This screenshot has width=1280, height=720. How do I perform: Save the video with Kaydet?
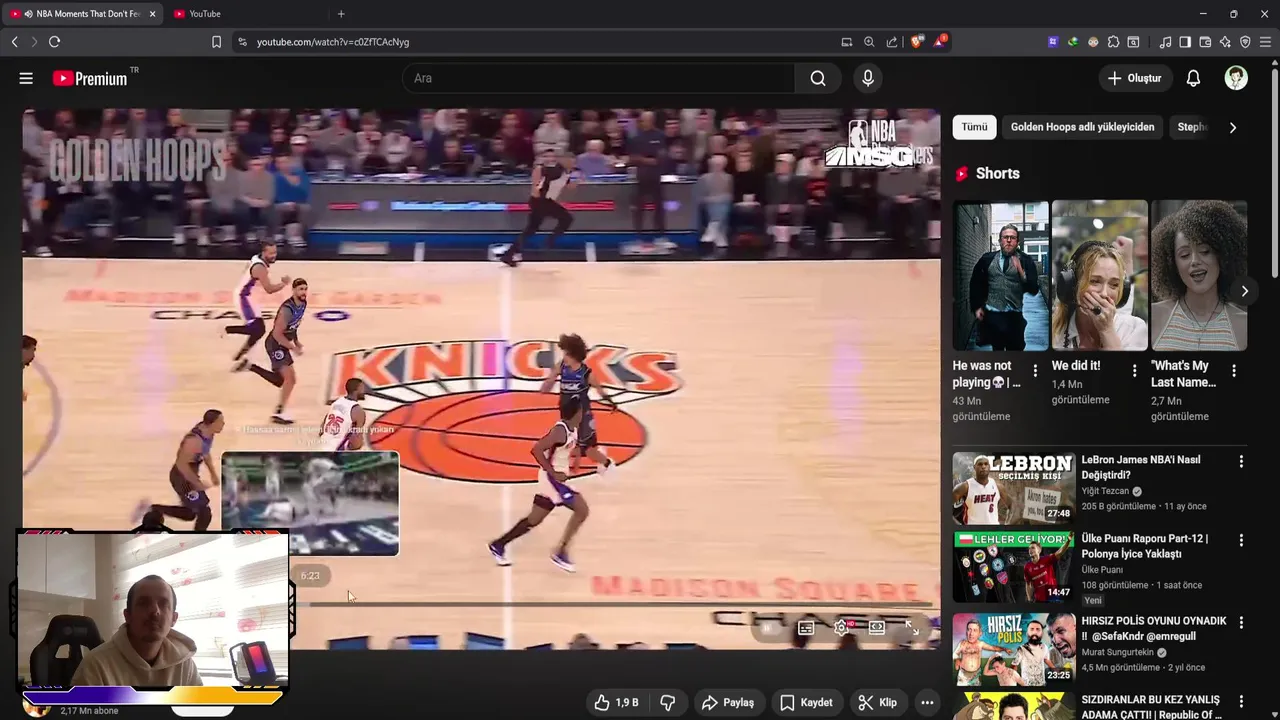[x=806, y=703]
